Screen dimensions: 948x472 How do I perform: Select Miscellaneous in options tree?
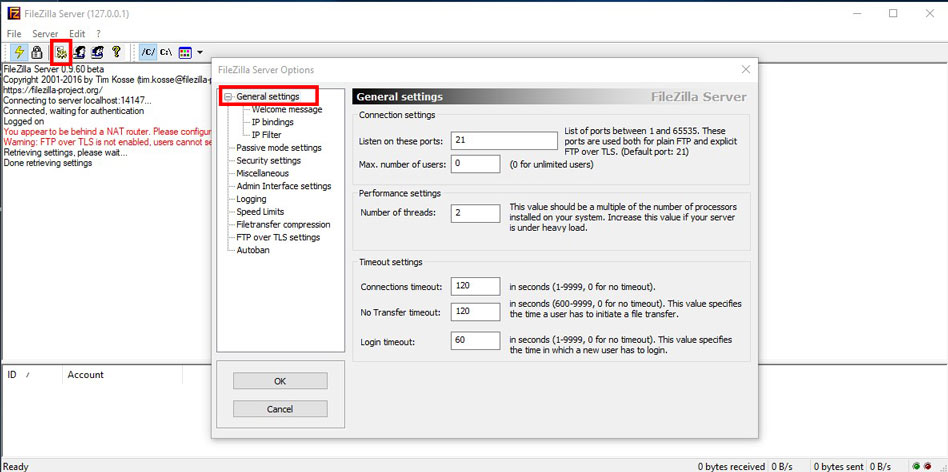point(262,173)
